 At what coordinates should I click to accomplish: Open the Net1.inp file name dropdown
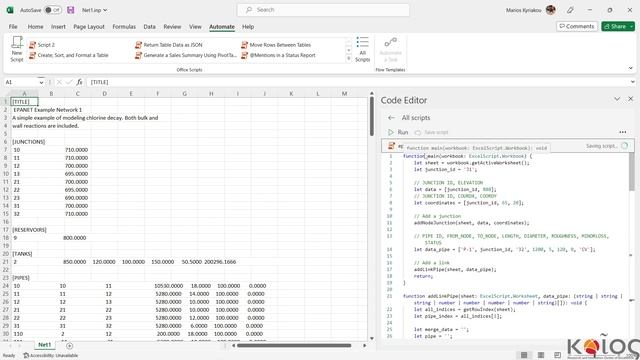[x=95, y=10]
